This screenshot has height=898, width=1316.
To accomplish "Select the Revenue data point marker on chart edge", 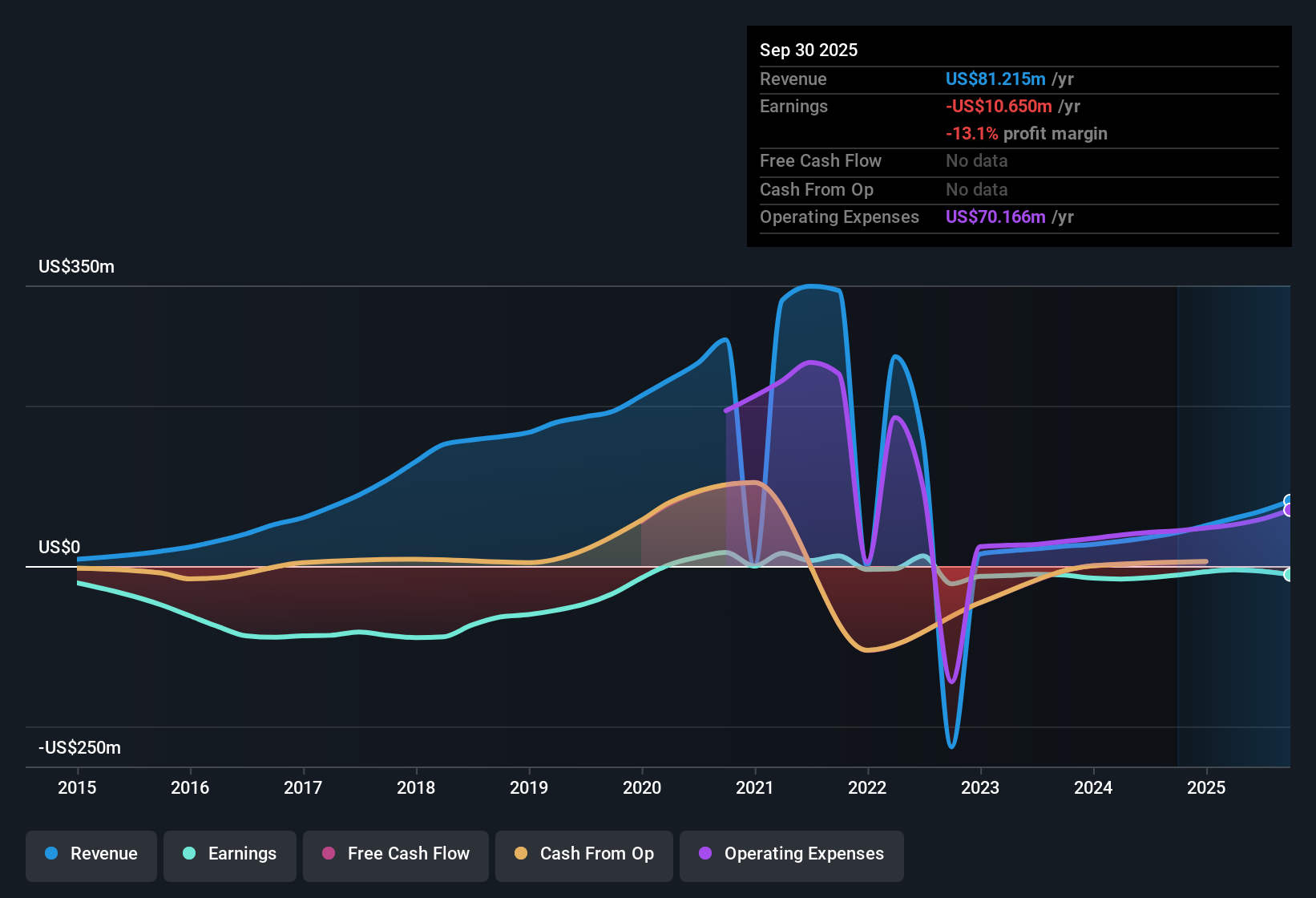I will point(1288,500).
